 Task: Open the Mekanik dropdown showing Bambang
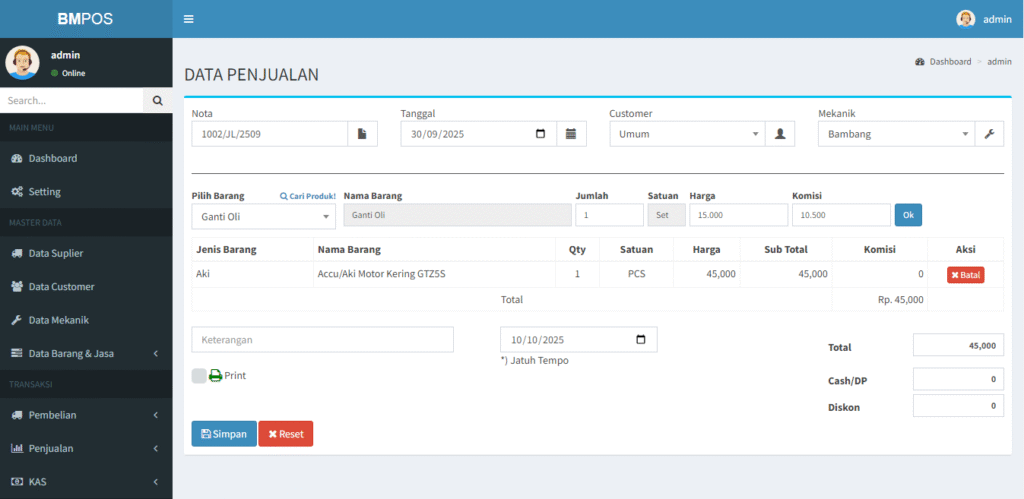pyautogui.click(x=896, y=134)
